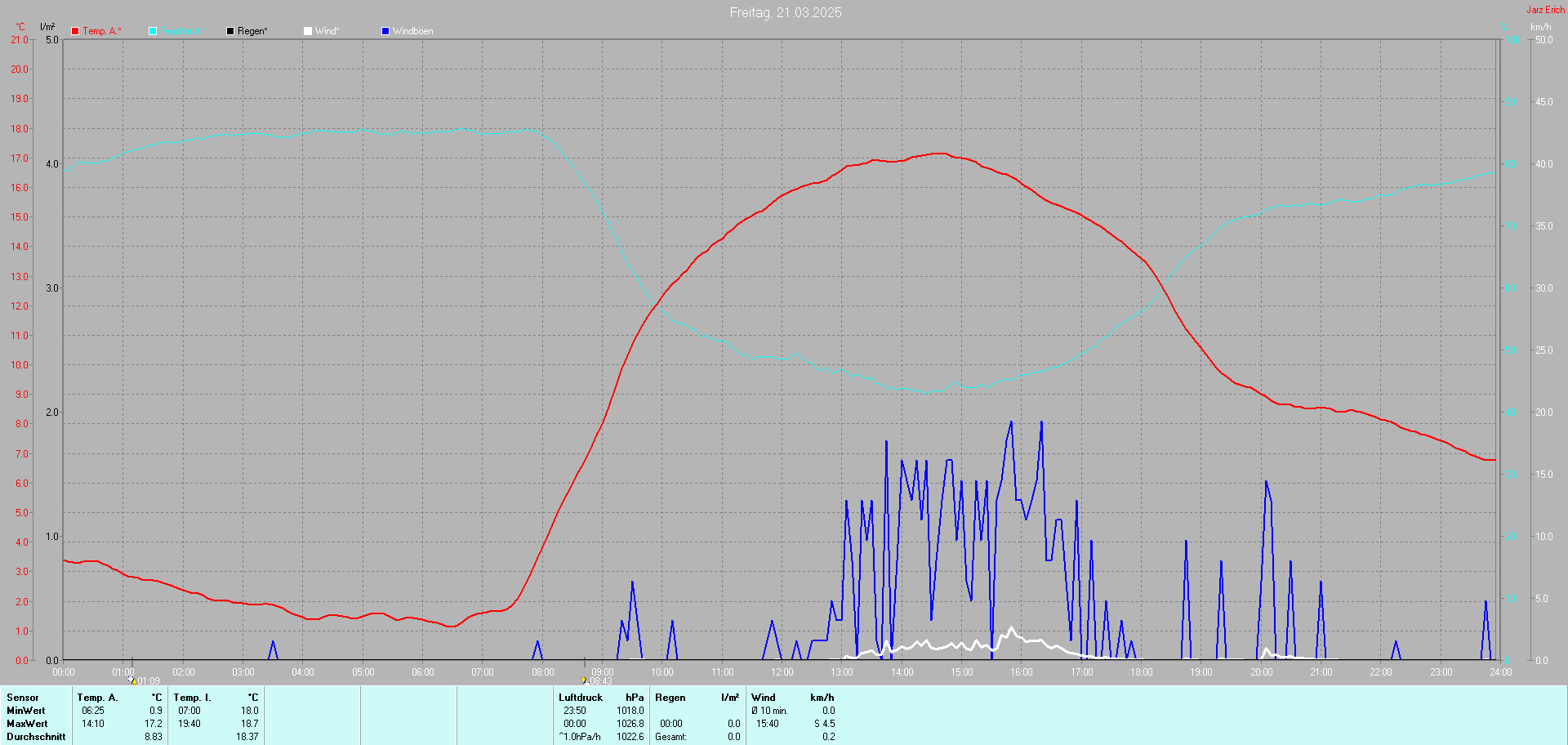
Task: Click the '24:00' time axis label
Action: pyautogui.click(x=1501, y=672)
